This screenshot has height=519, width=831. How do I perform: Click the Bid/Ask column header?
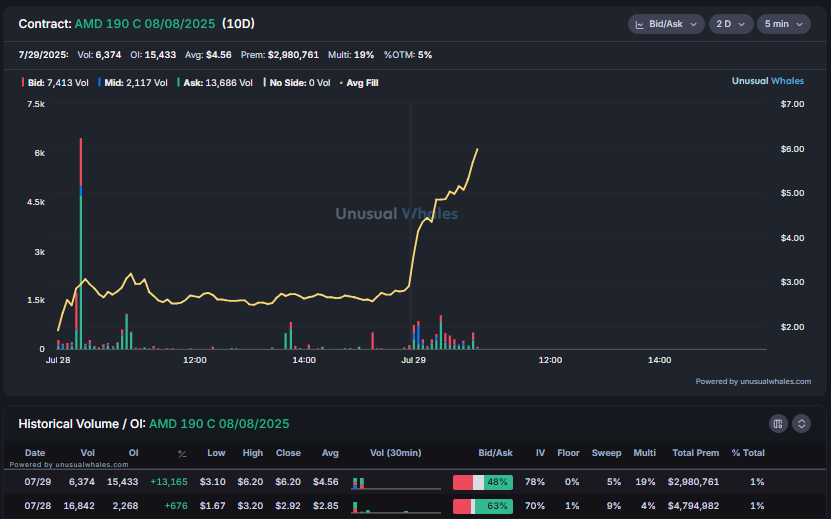pos(496,453)
